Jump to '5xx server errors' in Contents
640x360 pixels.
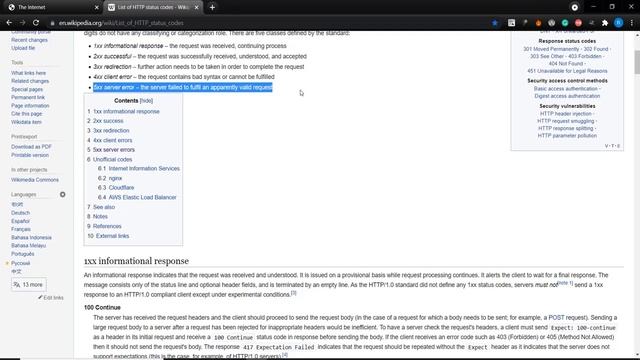click(x=114, y=150)
